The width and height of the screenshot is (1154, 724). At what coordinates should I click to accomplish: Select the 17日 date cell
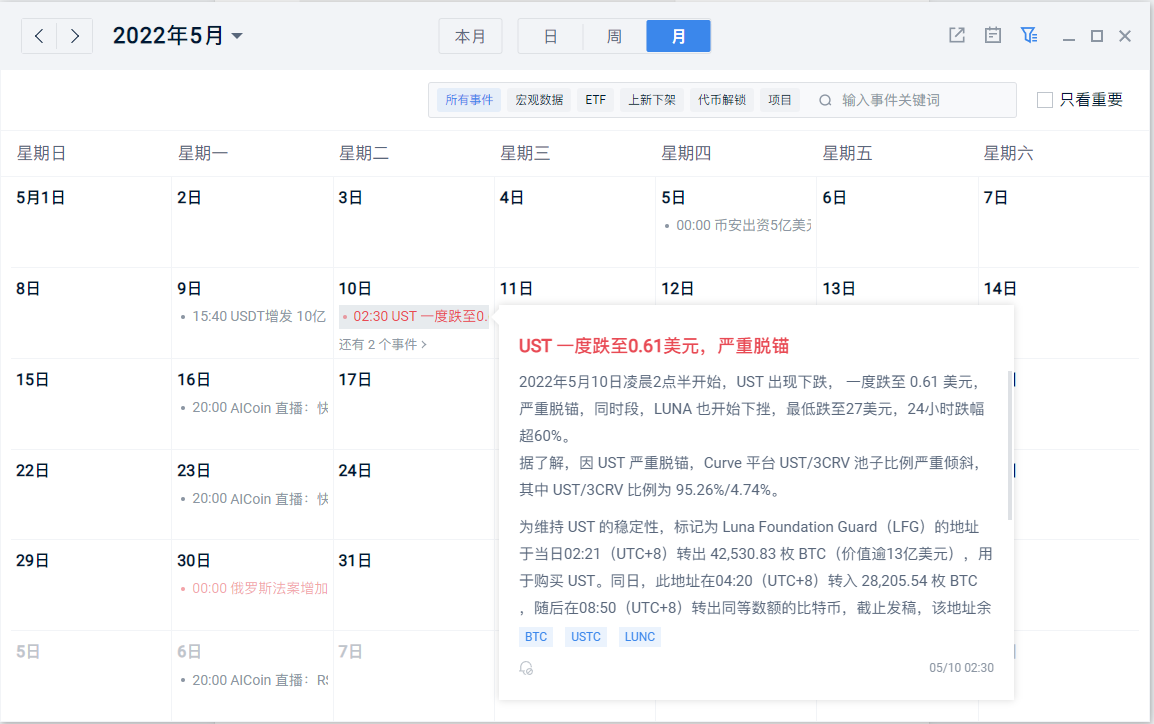[x=414, y=404]
